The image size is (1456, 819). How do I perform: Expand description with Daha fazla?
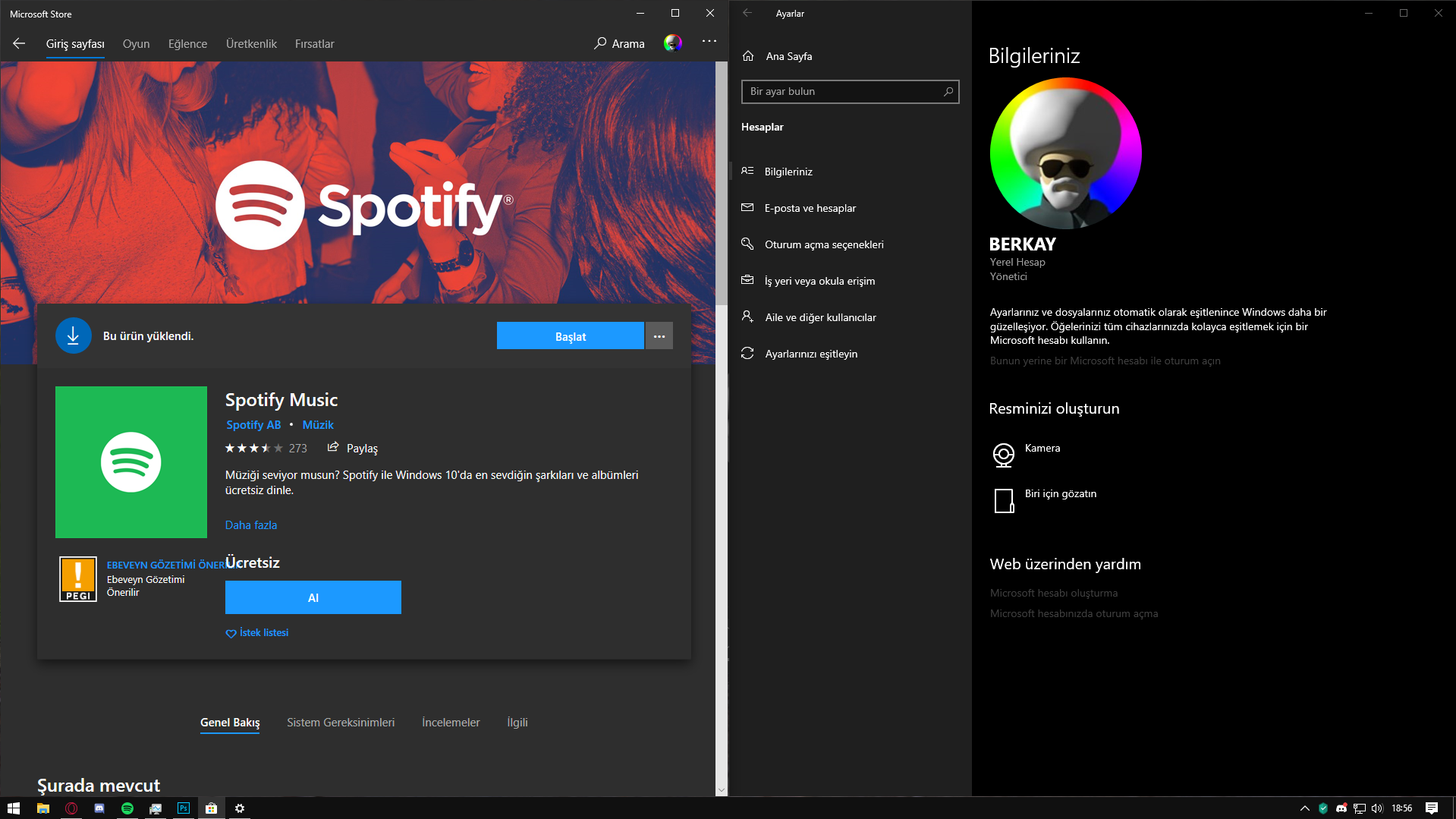[x=251, y=525]
